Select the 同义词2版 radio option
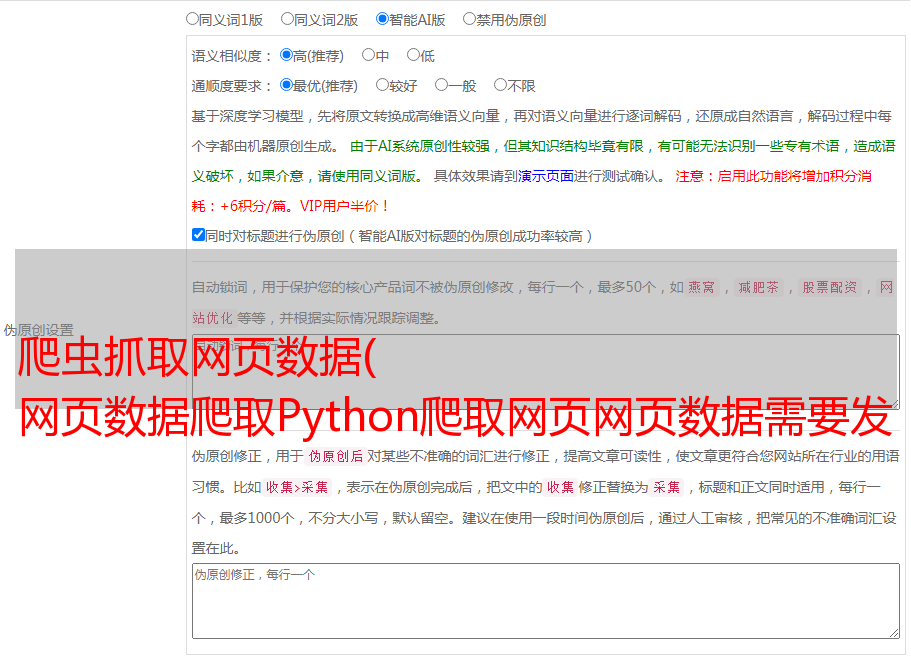This screenshot has height=658, width=911. [x=288, y=19]
